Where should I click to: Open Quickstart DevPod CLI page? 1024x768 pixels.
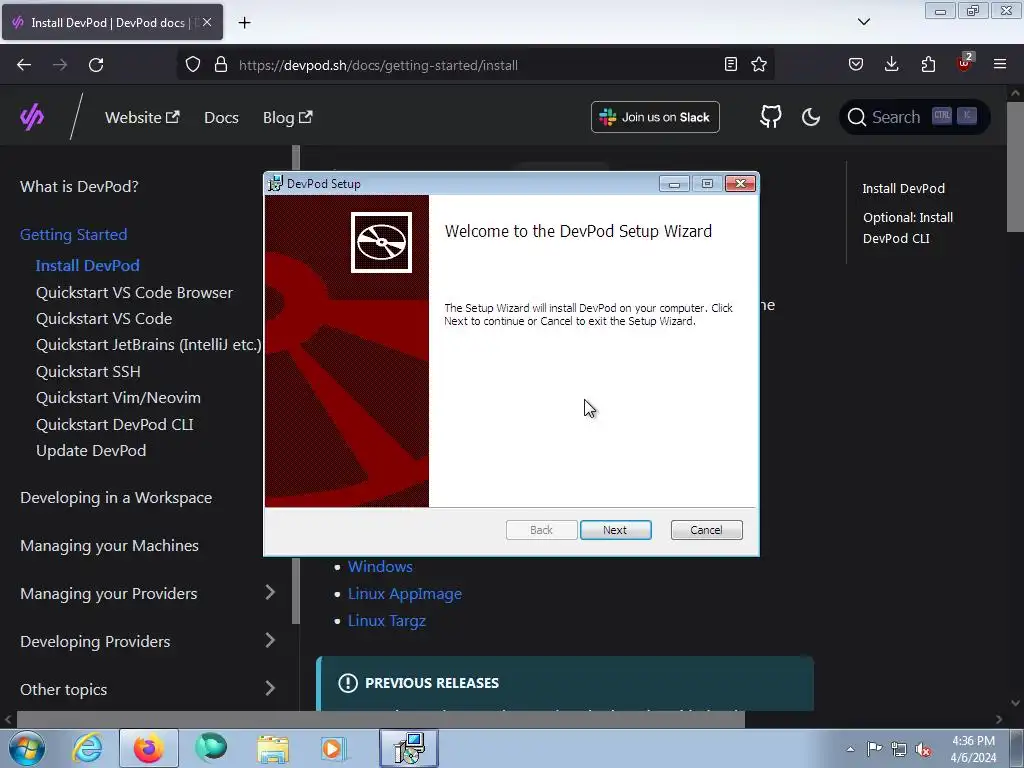pyautogui.click(x=114, y=424)
